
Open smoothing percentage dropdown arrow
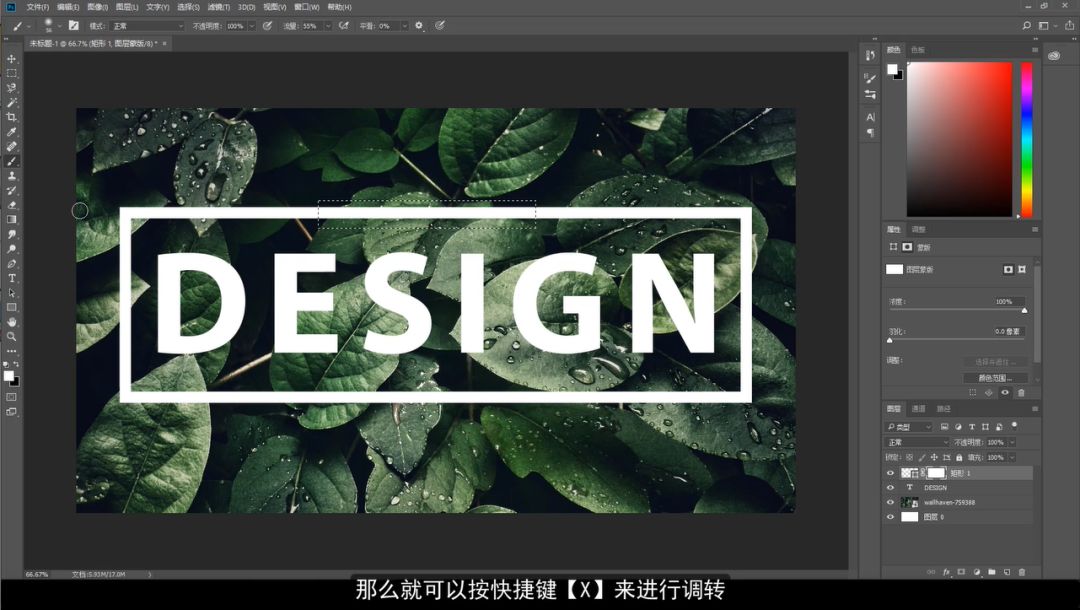(404, 25)
